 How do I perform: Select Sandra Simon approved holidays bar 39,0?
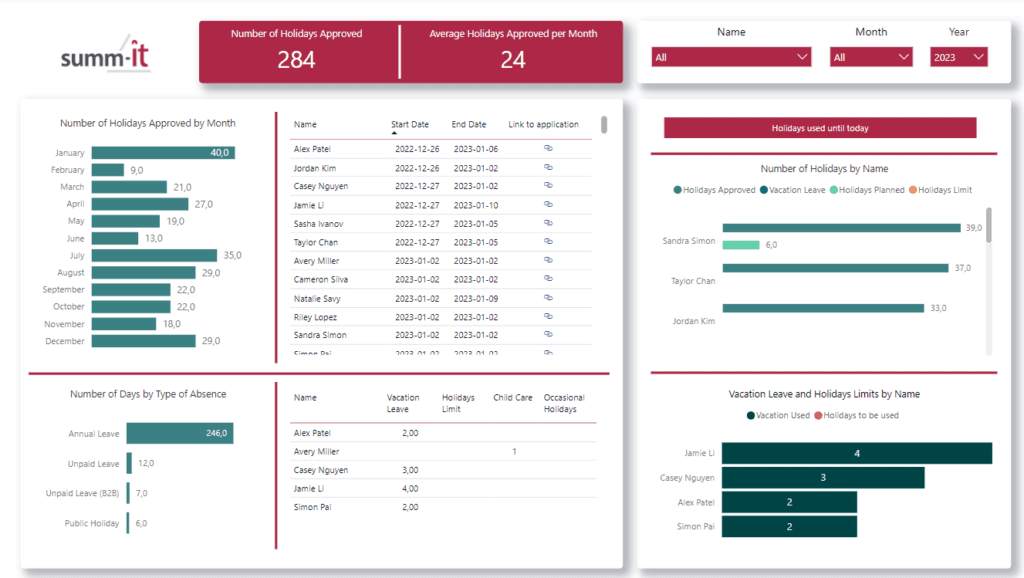[841, 228]
